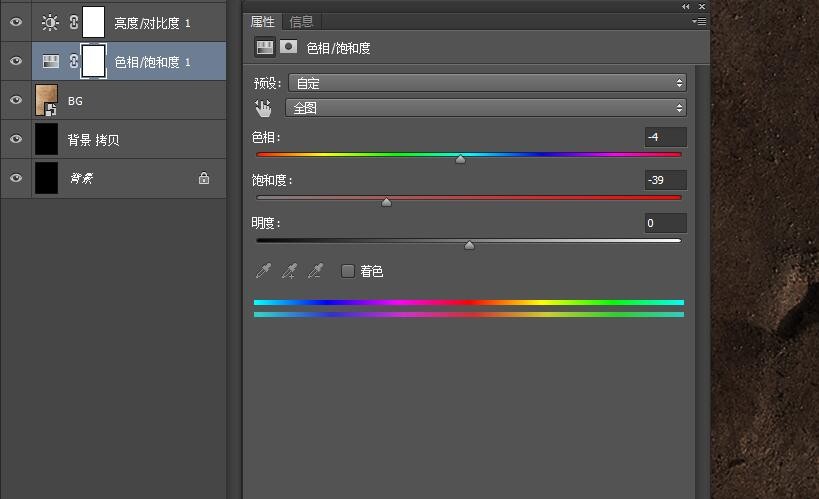Click the layer mask icon in panel header
The image size is (819, 499).
click(x=288, y=47)
